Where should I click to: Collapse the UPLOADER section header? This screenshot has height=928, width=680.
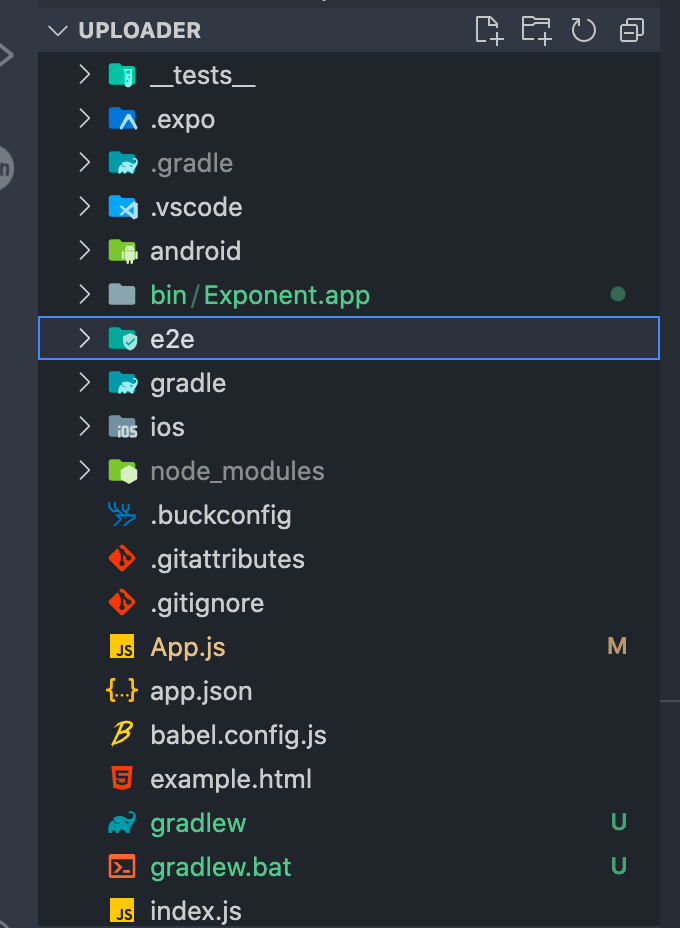click(58, 30)
